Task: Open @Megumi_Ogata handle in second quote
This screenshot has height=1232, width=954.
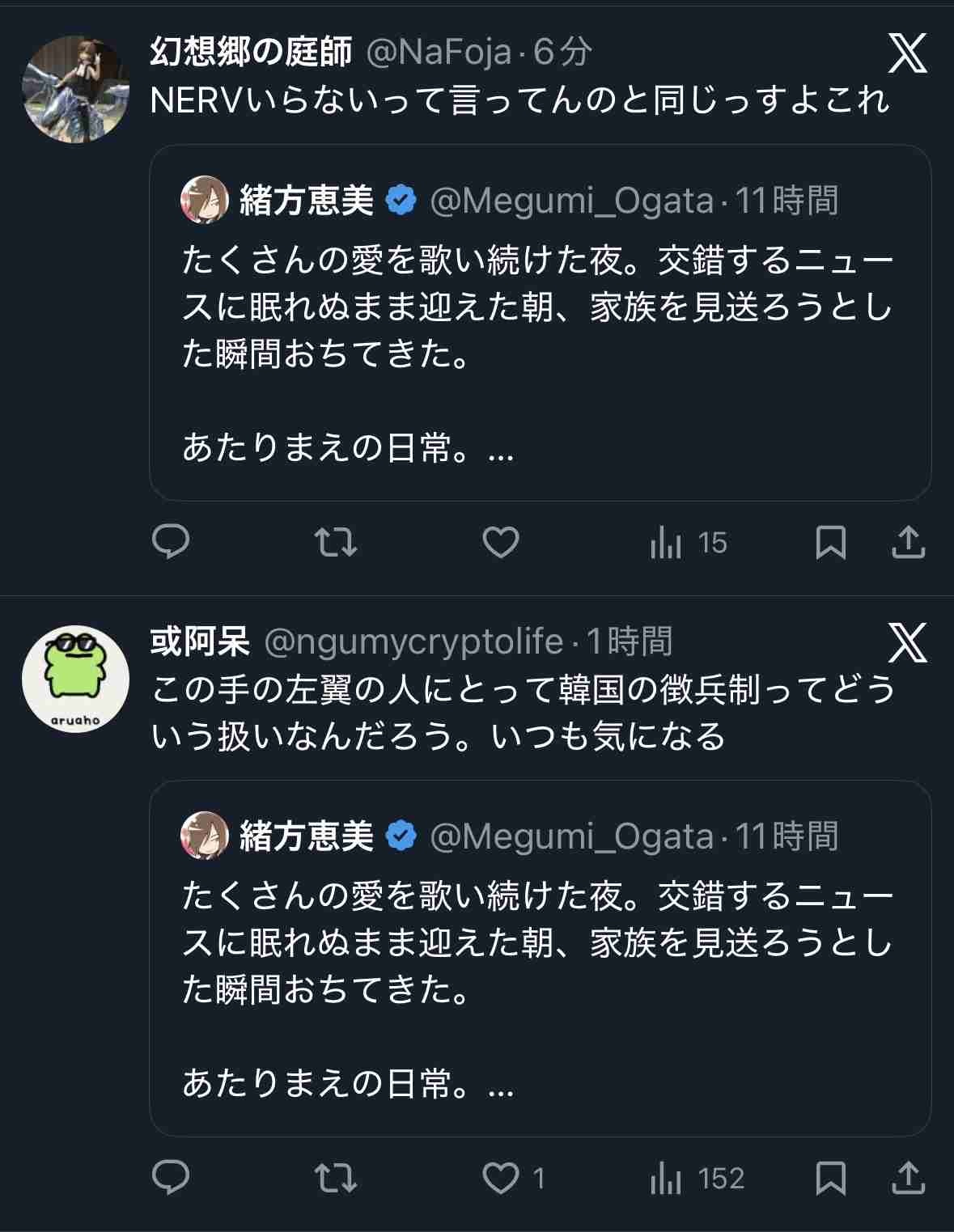Action: [571, 836]
